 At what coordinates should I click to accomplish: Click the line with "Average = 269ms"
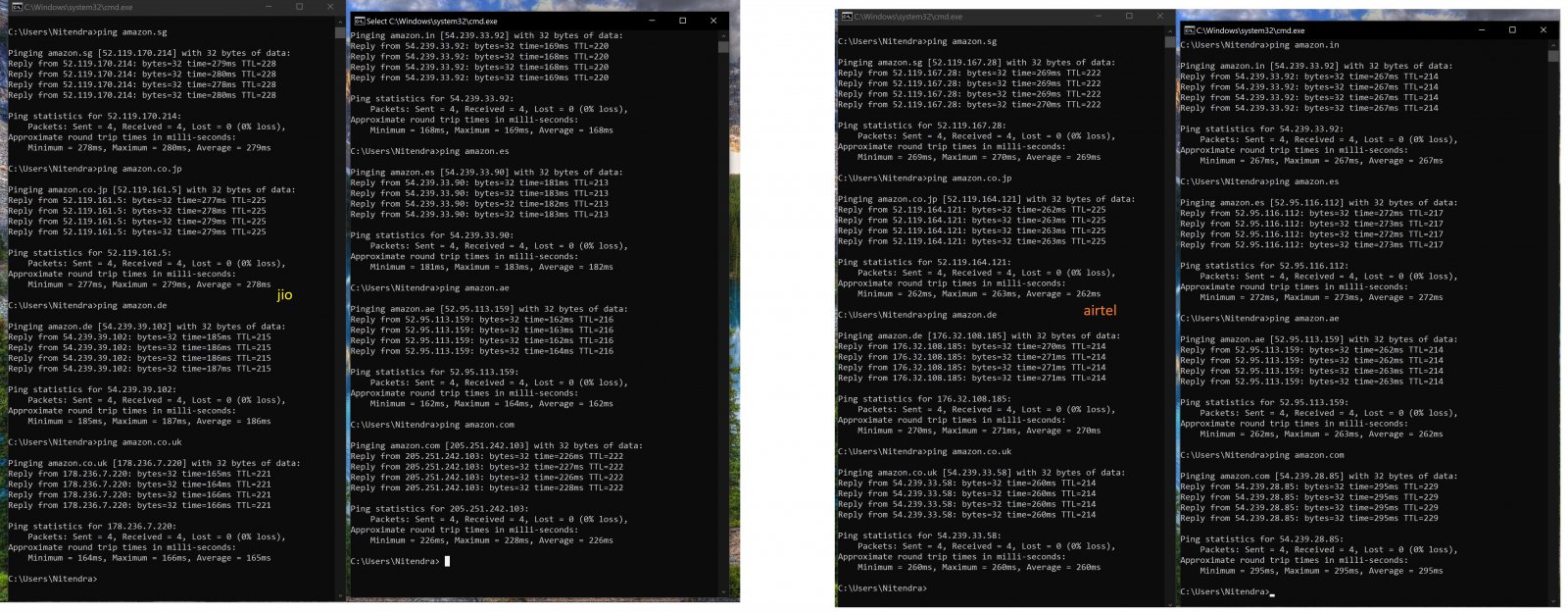[x=979, y=157]
